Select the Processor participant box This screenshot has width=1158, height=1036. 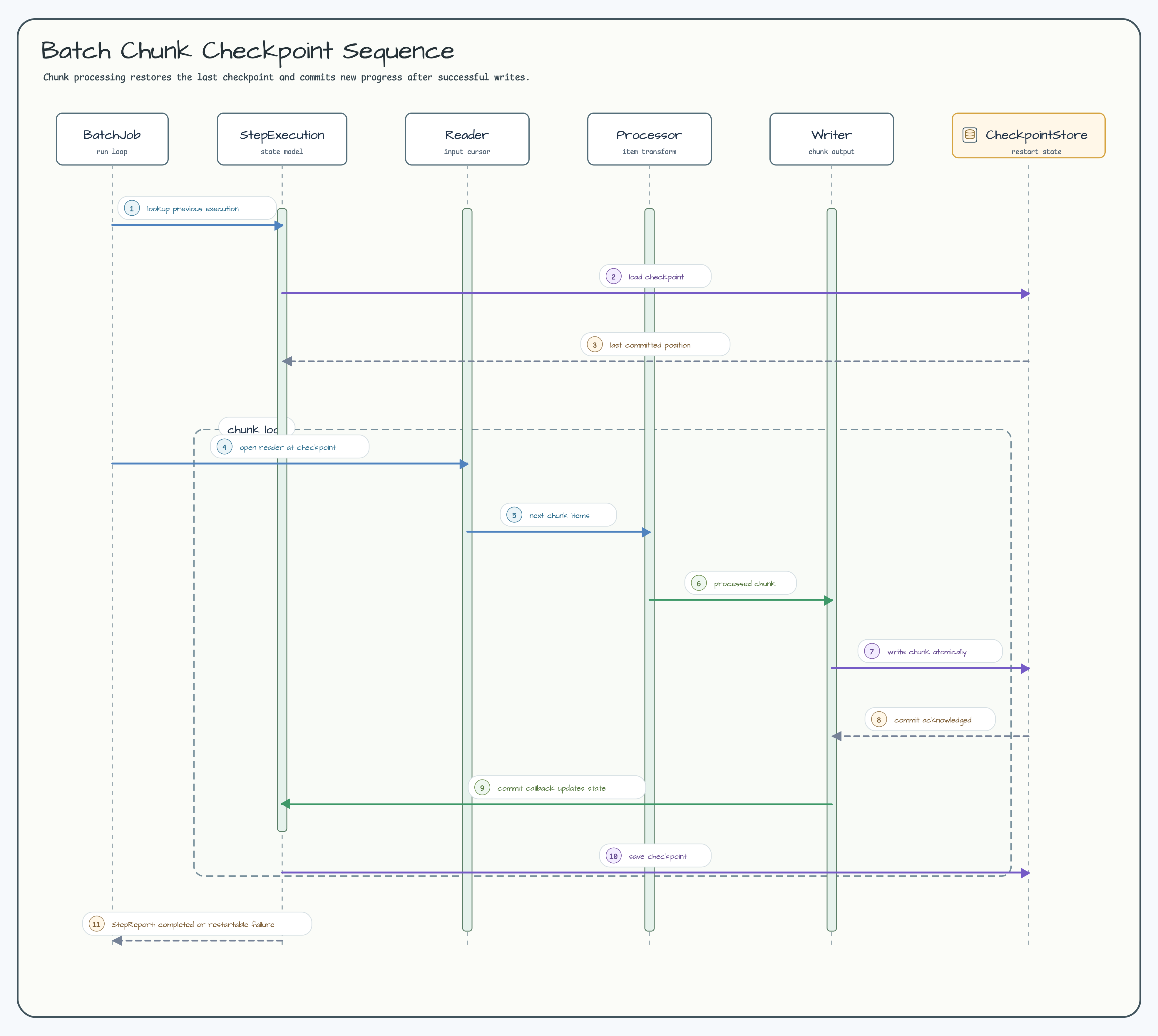click(x=649, y=139)
